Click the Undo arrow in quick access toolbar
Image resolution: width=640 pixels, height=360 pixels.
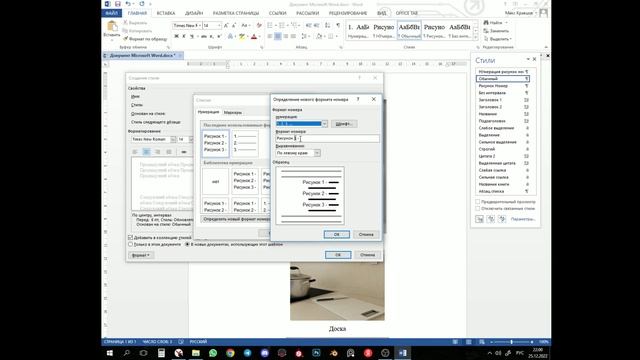128,4
